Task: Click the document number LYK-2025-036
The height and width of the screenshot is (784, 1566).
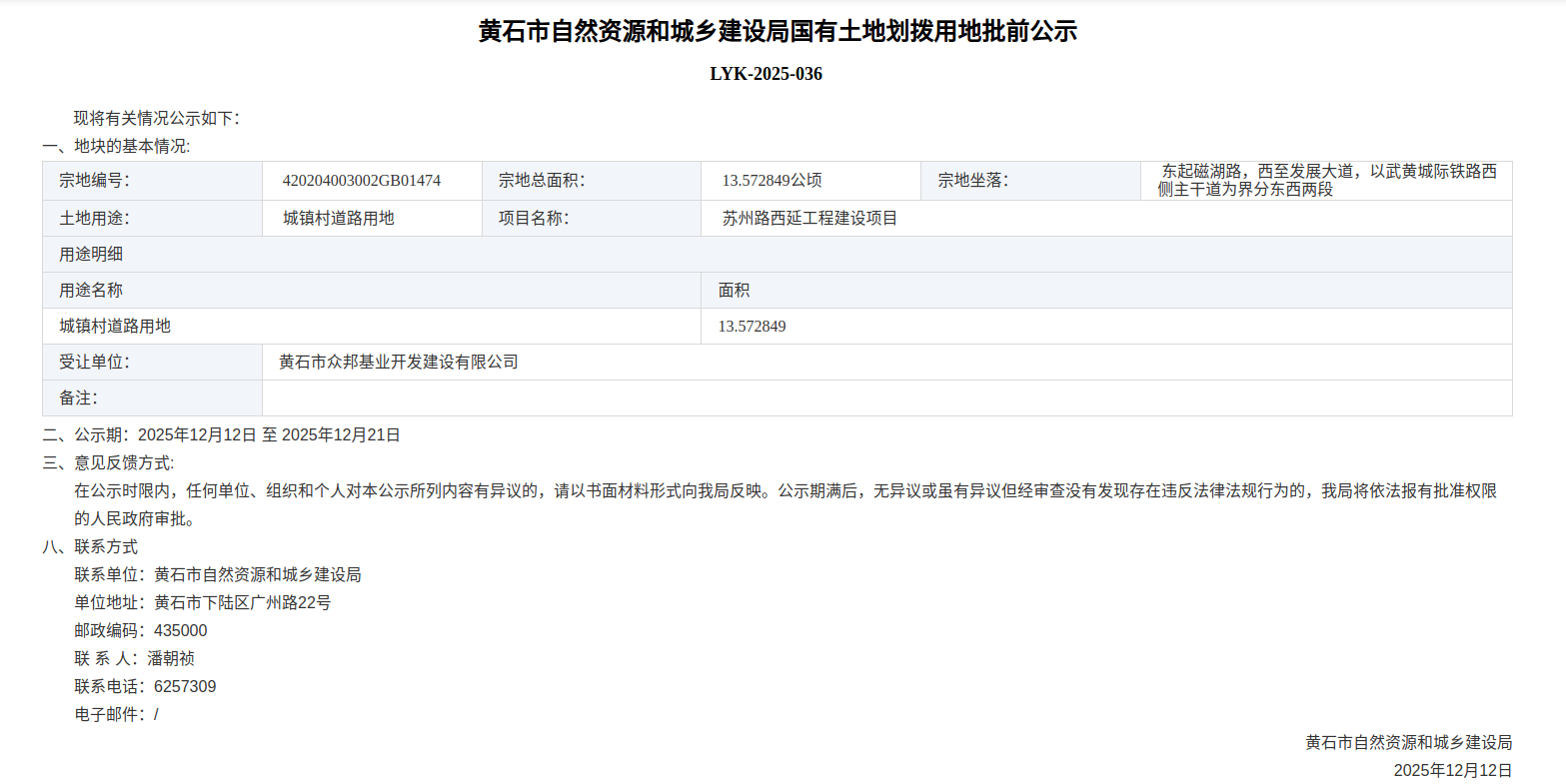Action: (x=766, y=74)
